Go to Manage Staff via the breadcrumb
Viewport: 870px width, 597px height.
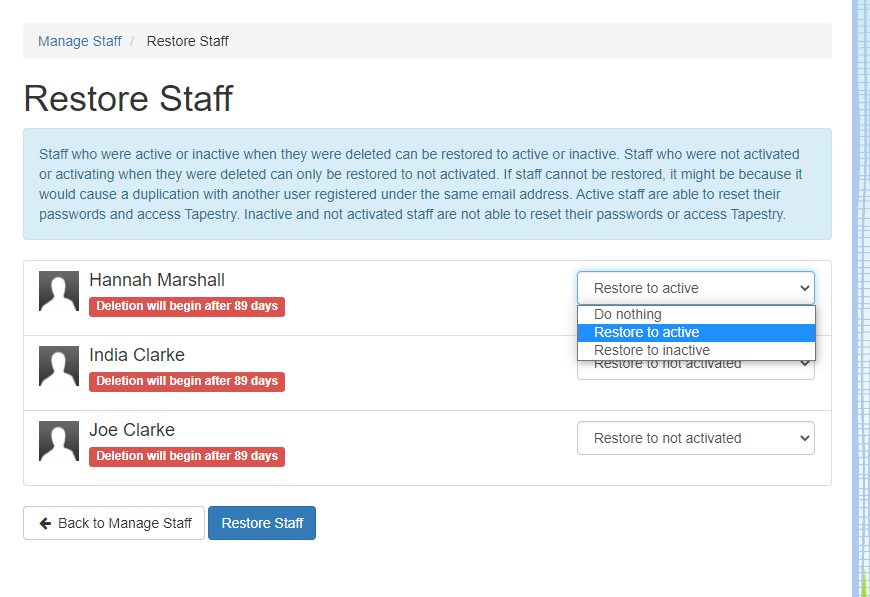point(80,41)
